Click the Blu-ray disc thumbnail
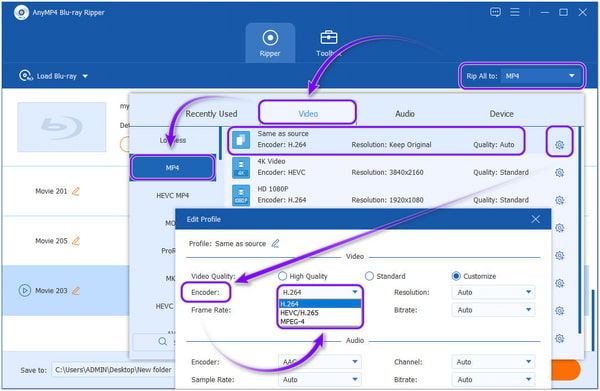Viewport: 600px width, 391px height. (x=62, y=127)
